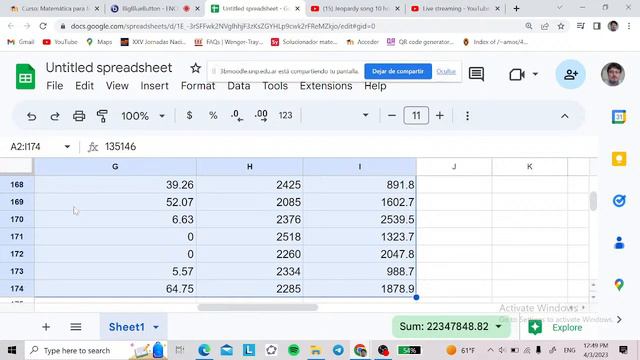Screen dimensions: 640x360
Task: Open the Explore panel
Action: point(556,327)
